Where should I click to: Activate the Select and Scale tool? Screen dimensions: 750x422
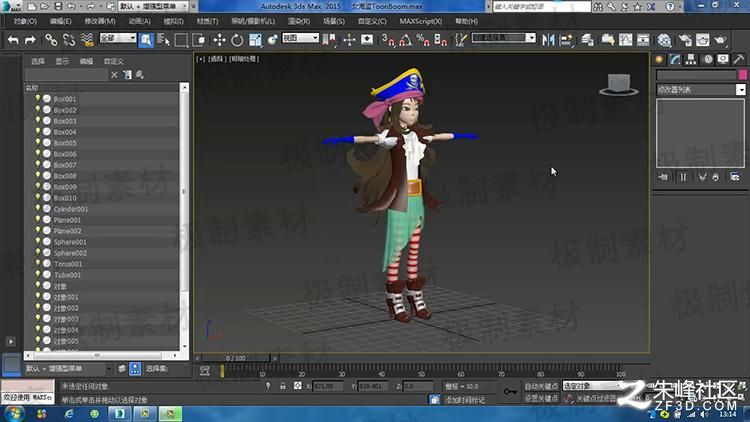(x=255, y=40)
